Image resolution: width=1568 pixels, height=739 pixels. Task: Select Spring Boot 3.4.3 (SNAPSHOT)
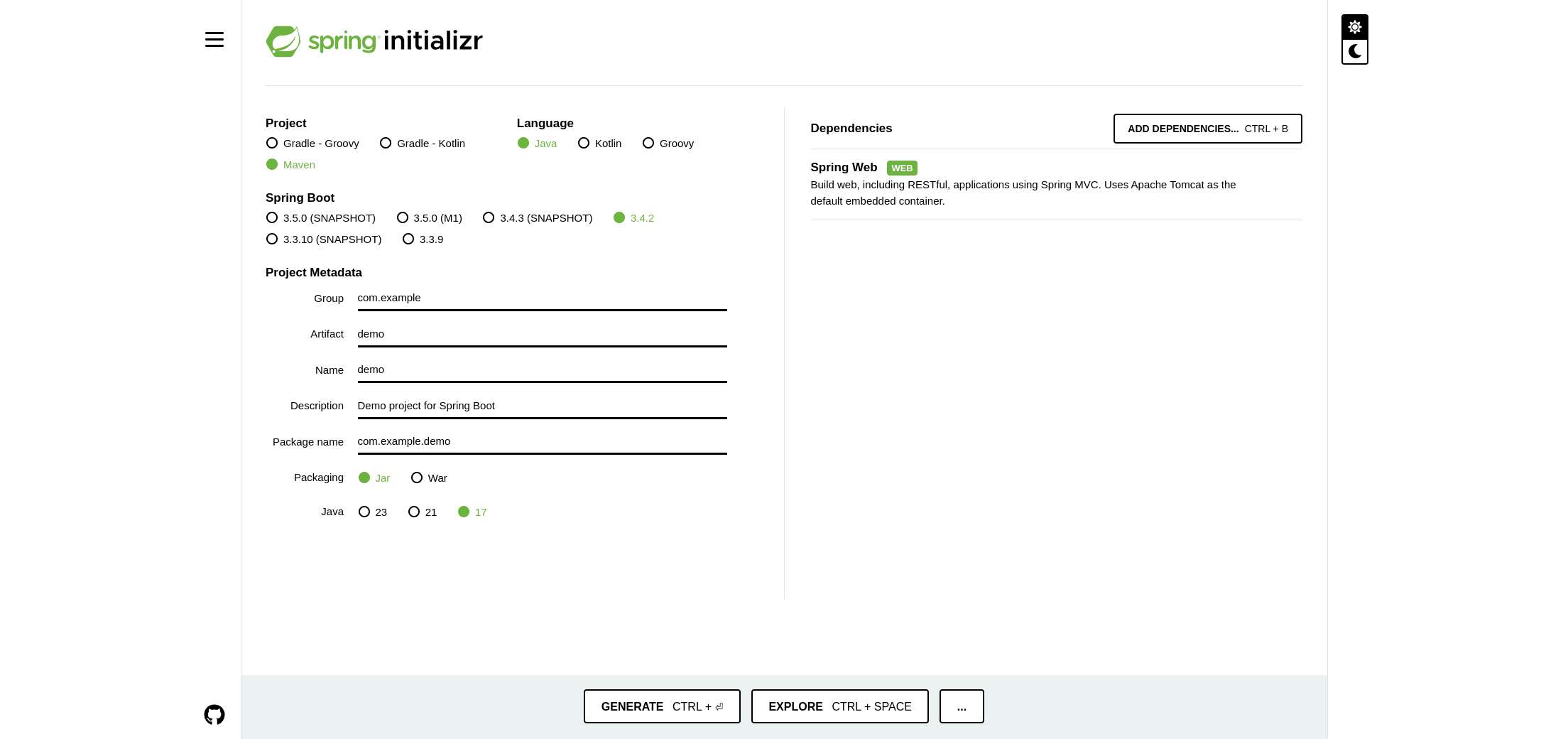pos(538,218)
